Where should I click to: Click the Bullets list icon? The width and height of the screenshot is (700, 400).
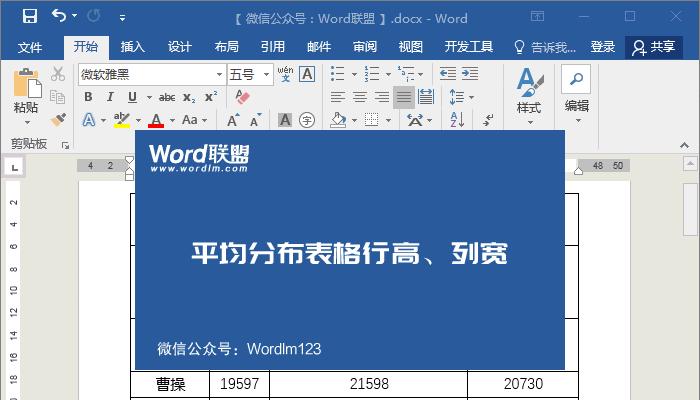(x=338, y=74)
